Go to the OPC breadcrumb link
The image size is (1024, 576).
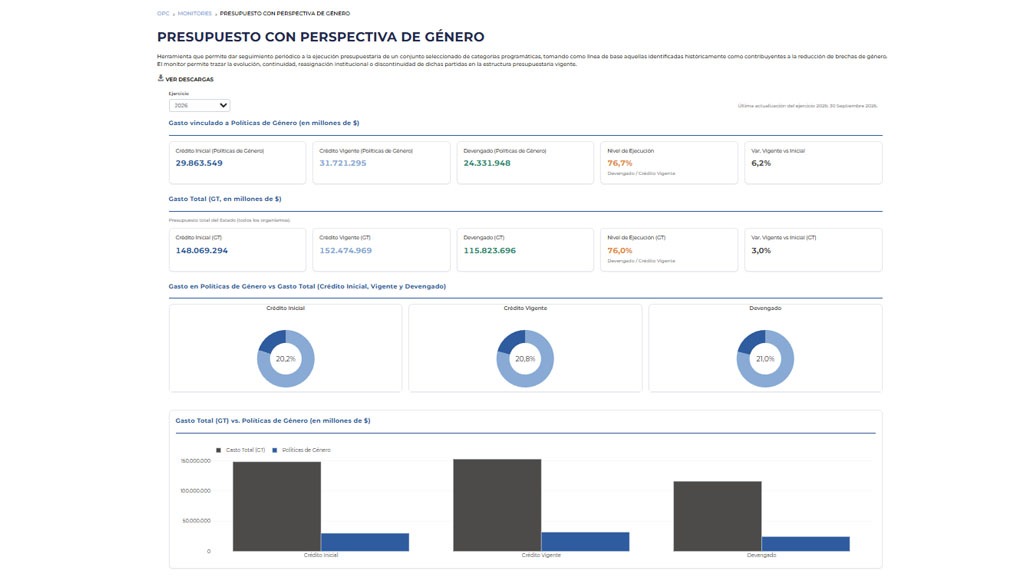coord(163,13)
